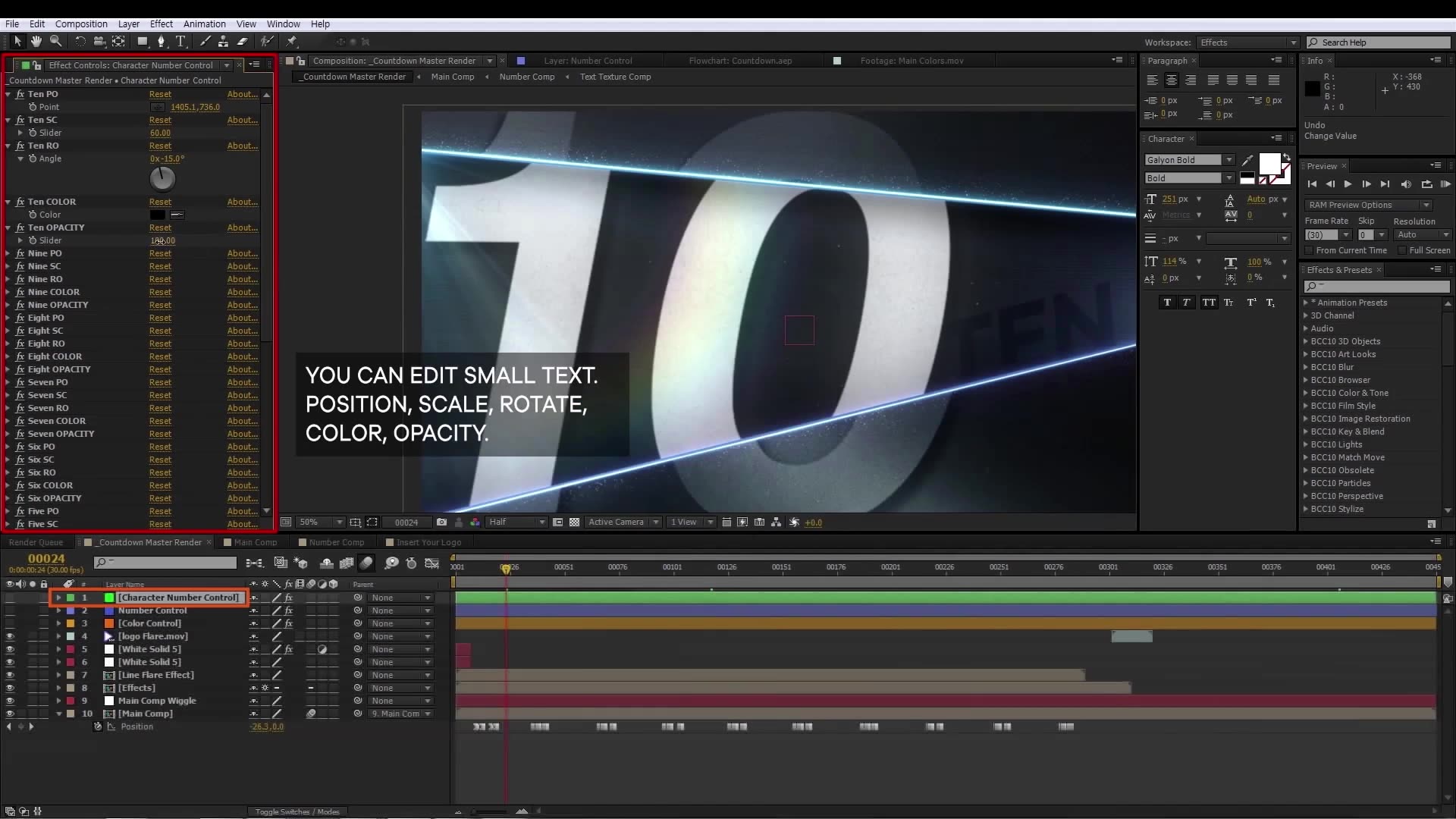Screen dimensions: 1456x819
Task: Toggle Faux Bold text style
Action: click(x=1167, y=302)
